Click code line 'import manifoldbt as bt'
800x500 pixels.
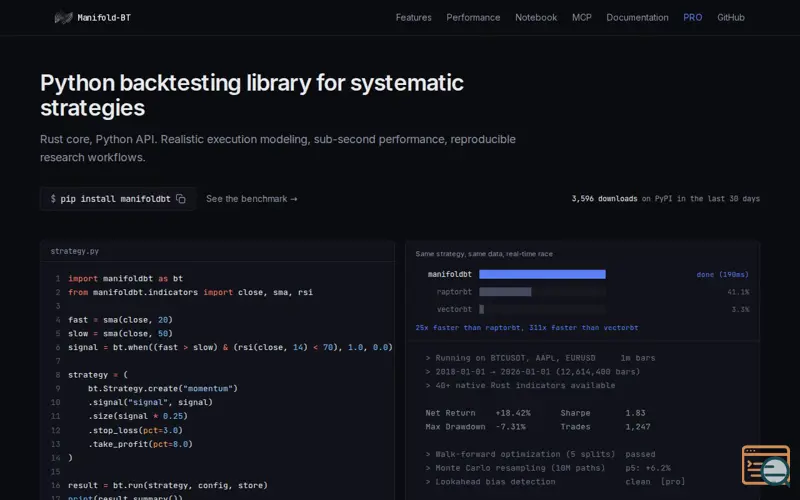click(125, 279)
